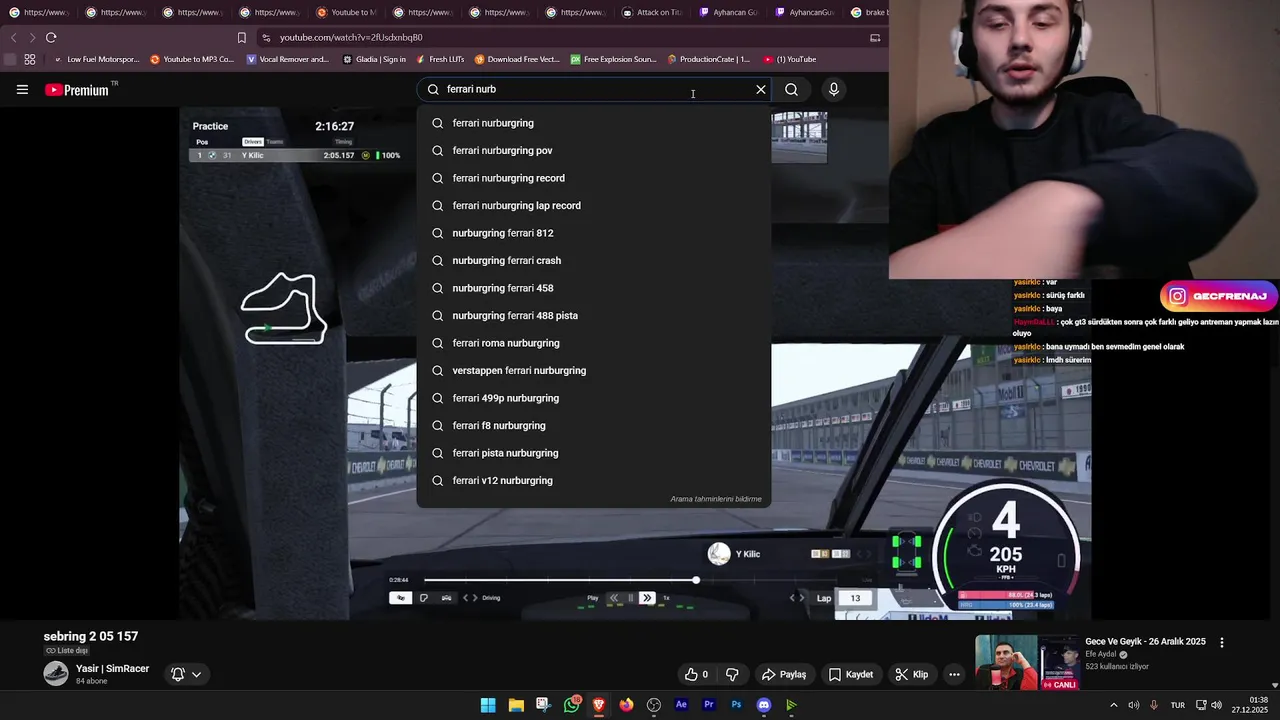
Task: Click 'Arama tahminlerini bildirme' link
Action: (x=716, y=499)
